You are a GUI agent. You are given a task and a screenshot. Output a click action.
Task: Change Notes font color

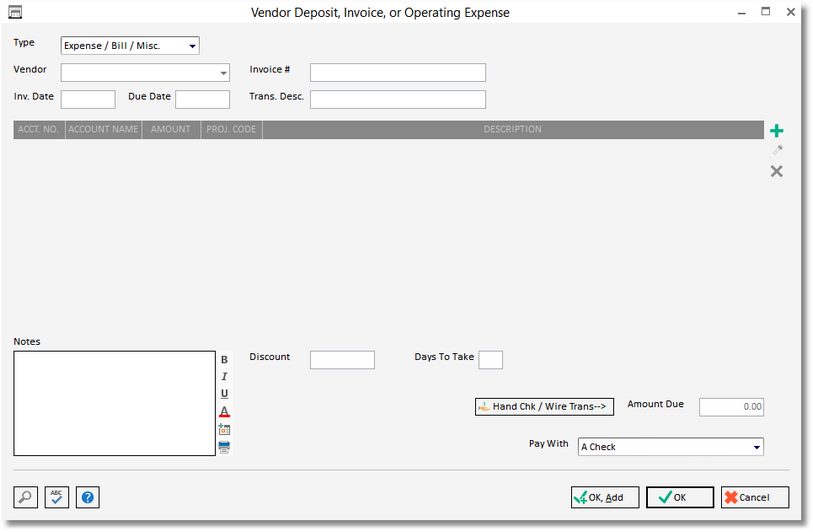pos(224,412)
